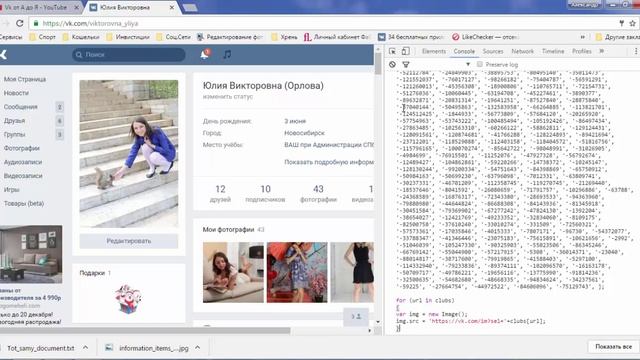The image size is (640, 360).
Task: Open Друзья in sidebar
Action: pyautogui.click(x=14, y=121)
